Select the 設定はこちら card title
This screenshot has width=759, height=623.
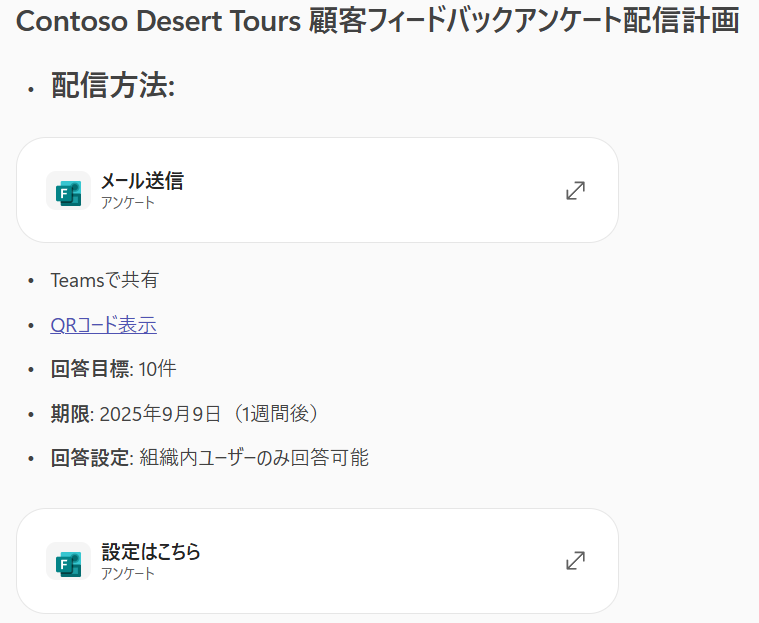[x=151, y=552]
